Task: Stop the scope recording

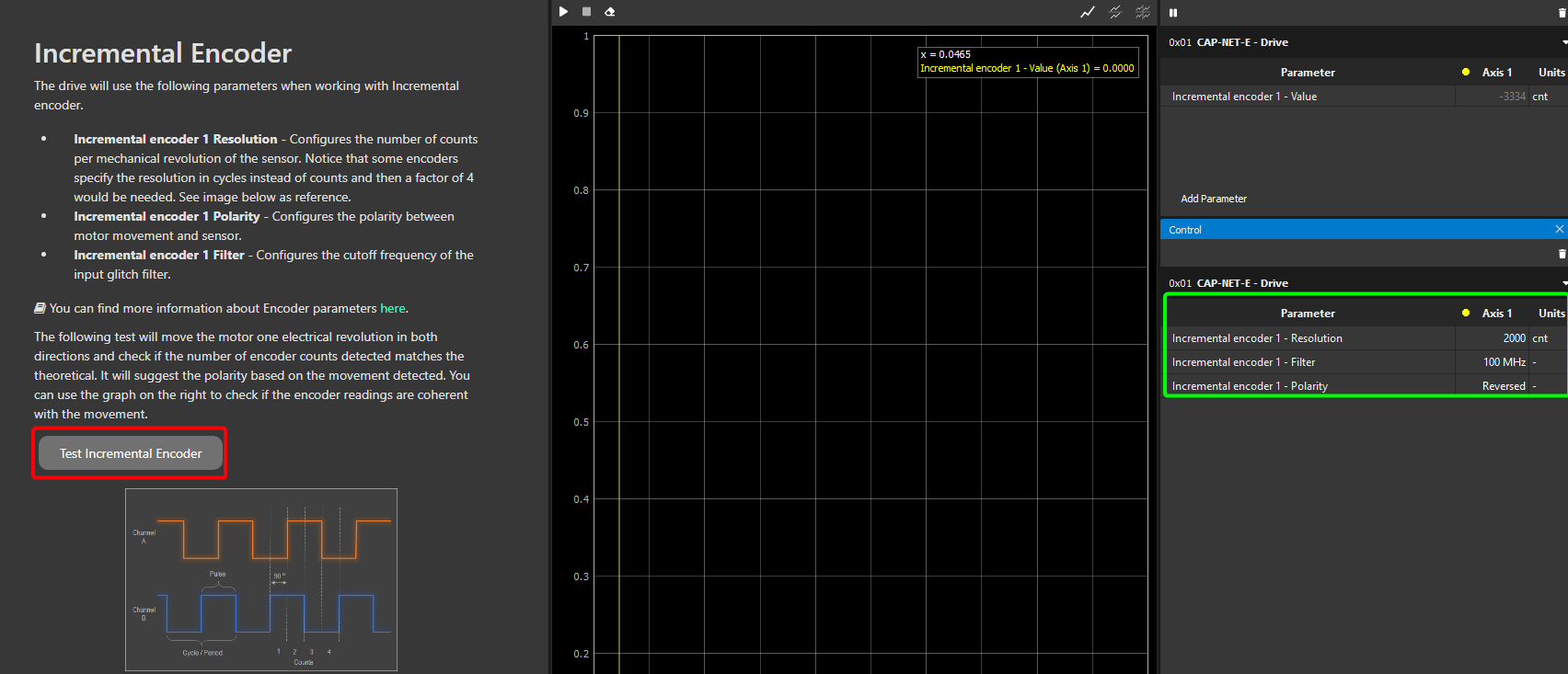Action: [586, 12]
